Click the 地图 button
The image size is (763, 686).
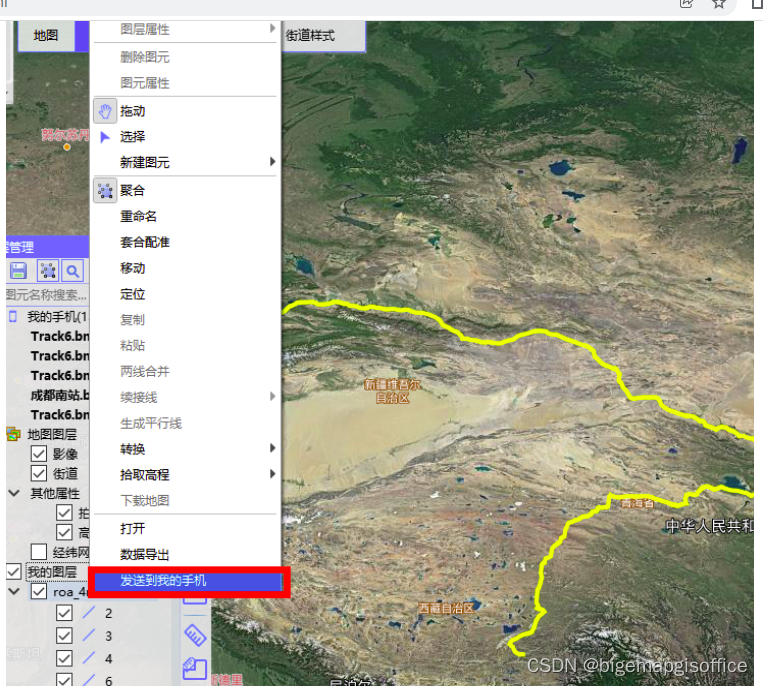[x=46, y=36]
